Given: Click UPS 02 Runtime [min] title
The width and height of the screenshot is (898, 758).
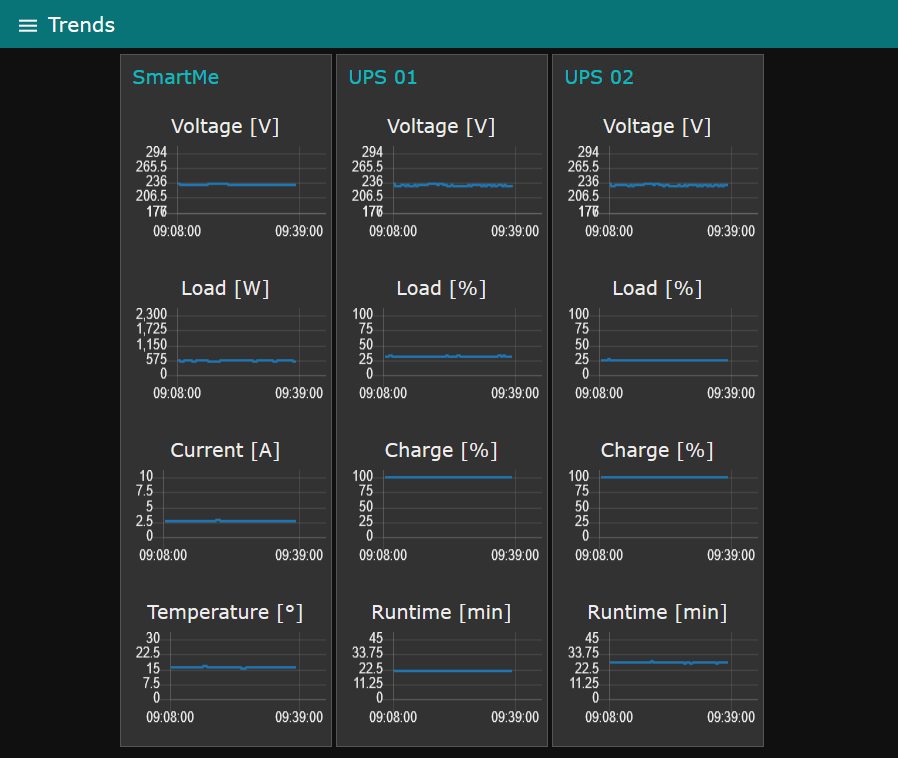Looking at the screenshot, I should 657,612.
